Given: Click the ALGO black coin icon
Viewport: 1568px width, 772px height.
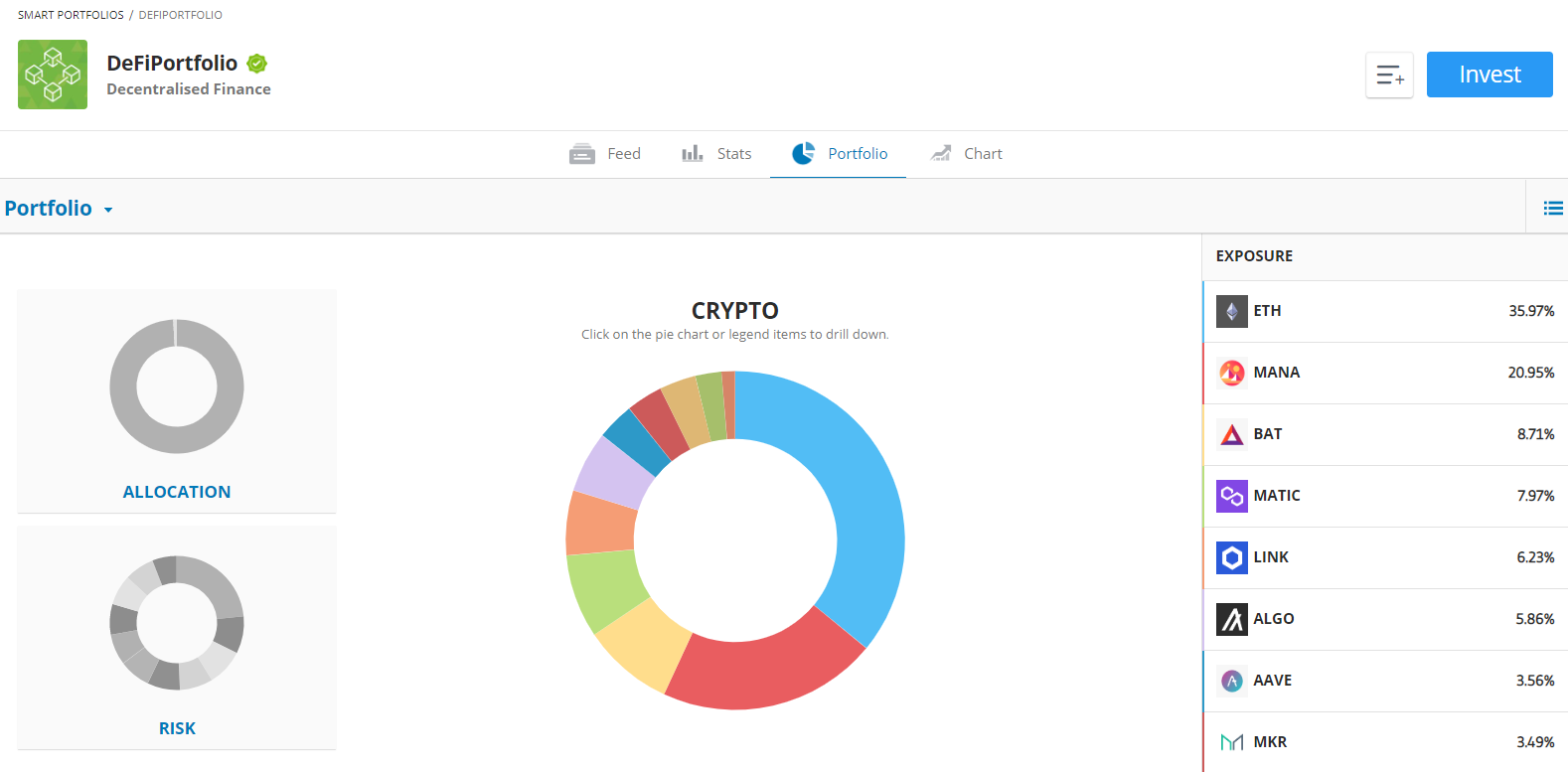Looking at the screenshot, I should (1232, 619).
